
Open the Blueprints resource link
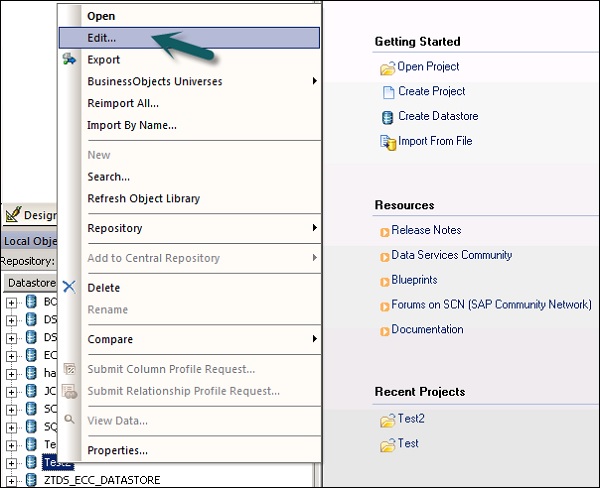coord(414,280)
